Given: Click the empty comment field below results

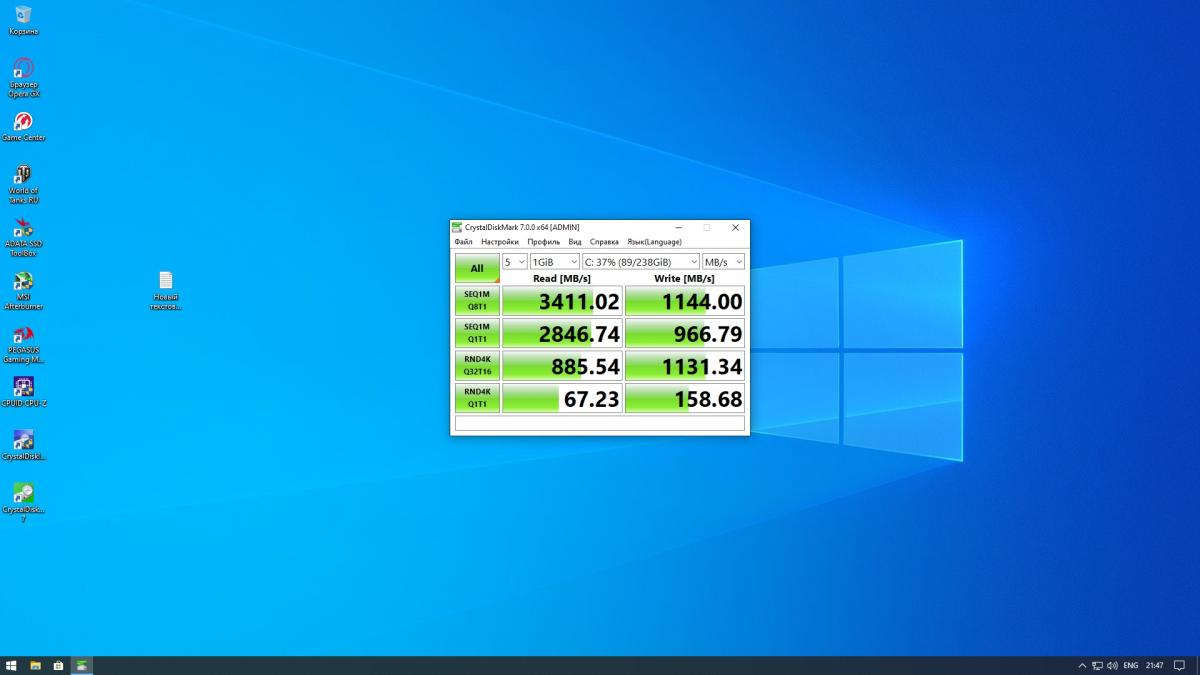Looking at the screenshot, I should pos(600,424).
